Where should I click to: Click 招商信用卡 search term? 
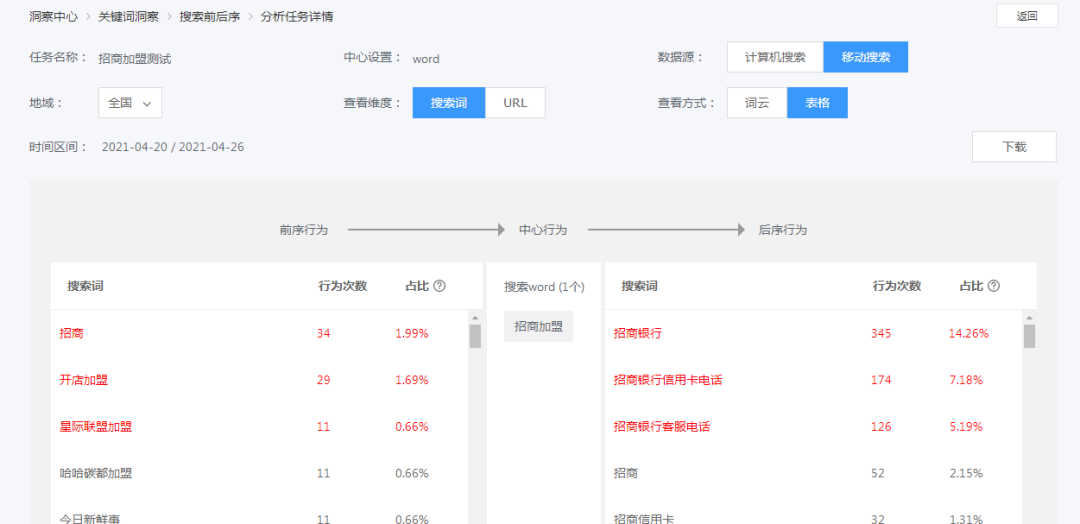(644, 519)
